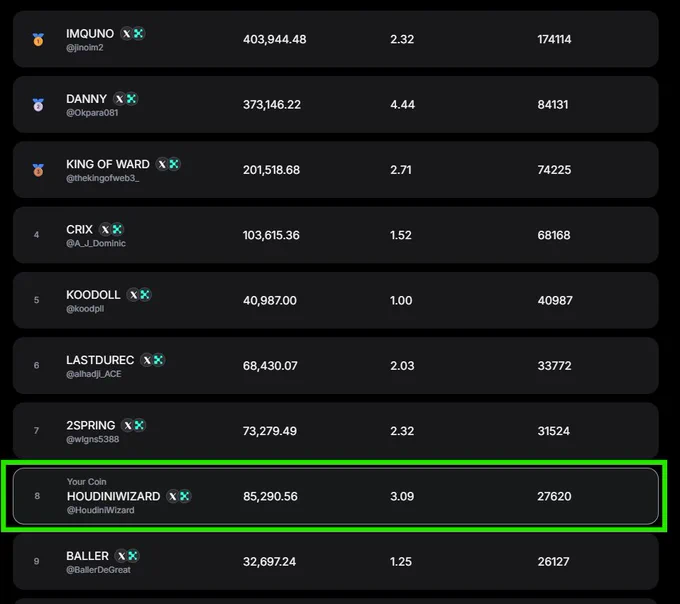Select the KOODOLL coin name
680x604 pixels.
click(93, 295)
